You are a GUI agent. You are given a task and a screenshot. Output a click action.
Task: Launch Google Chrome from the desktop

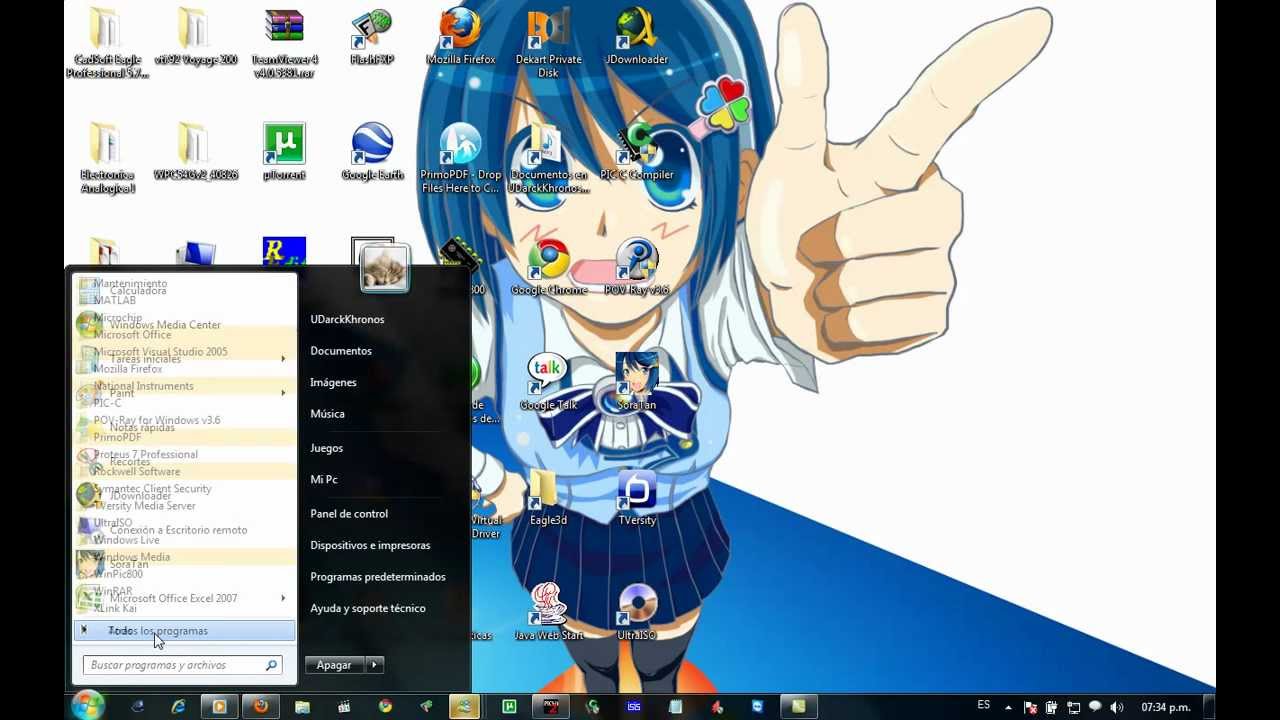548,268
